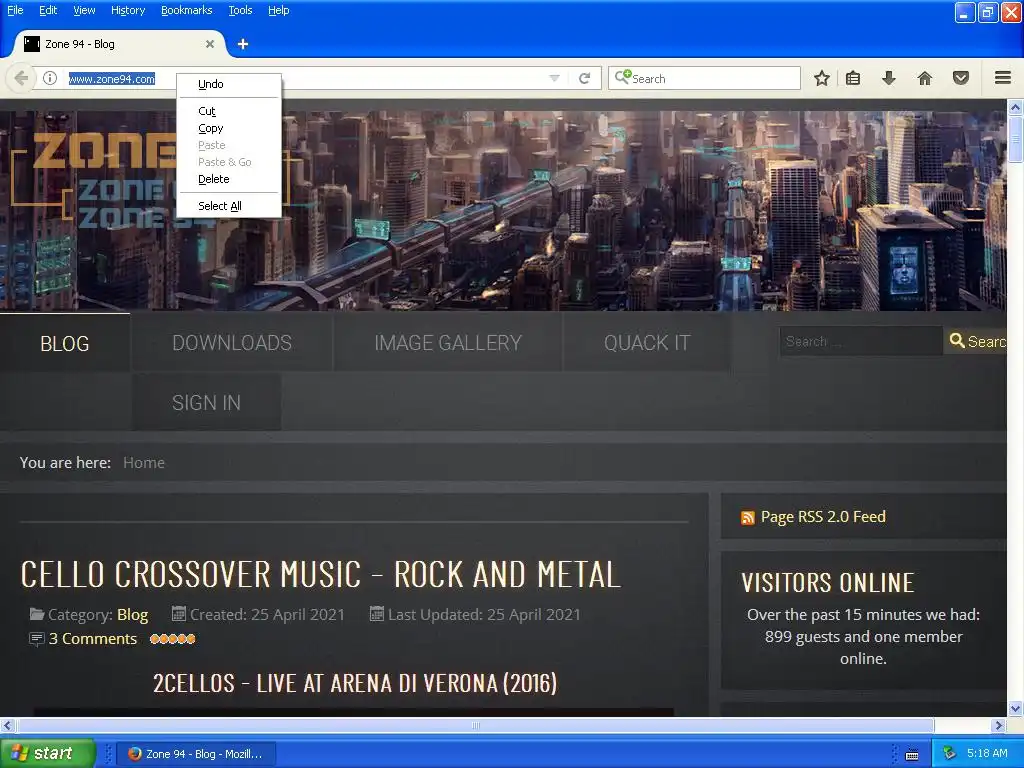Choose Delete in the context menu

point(229,179)
